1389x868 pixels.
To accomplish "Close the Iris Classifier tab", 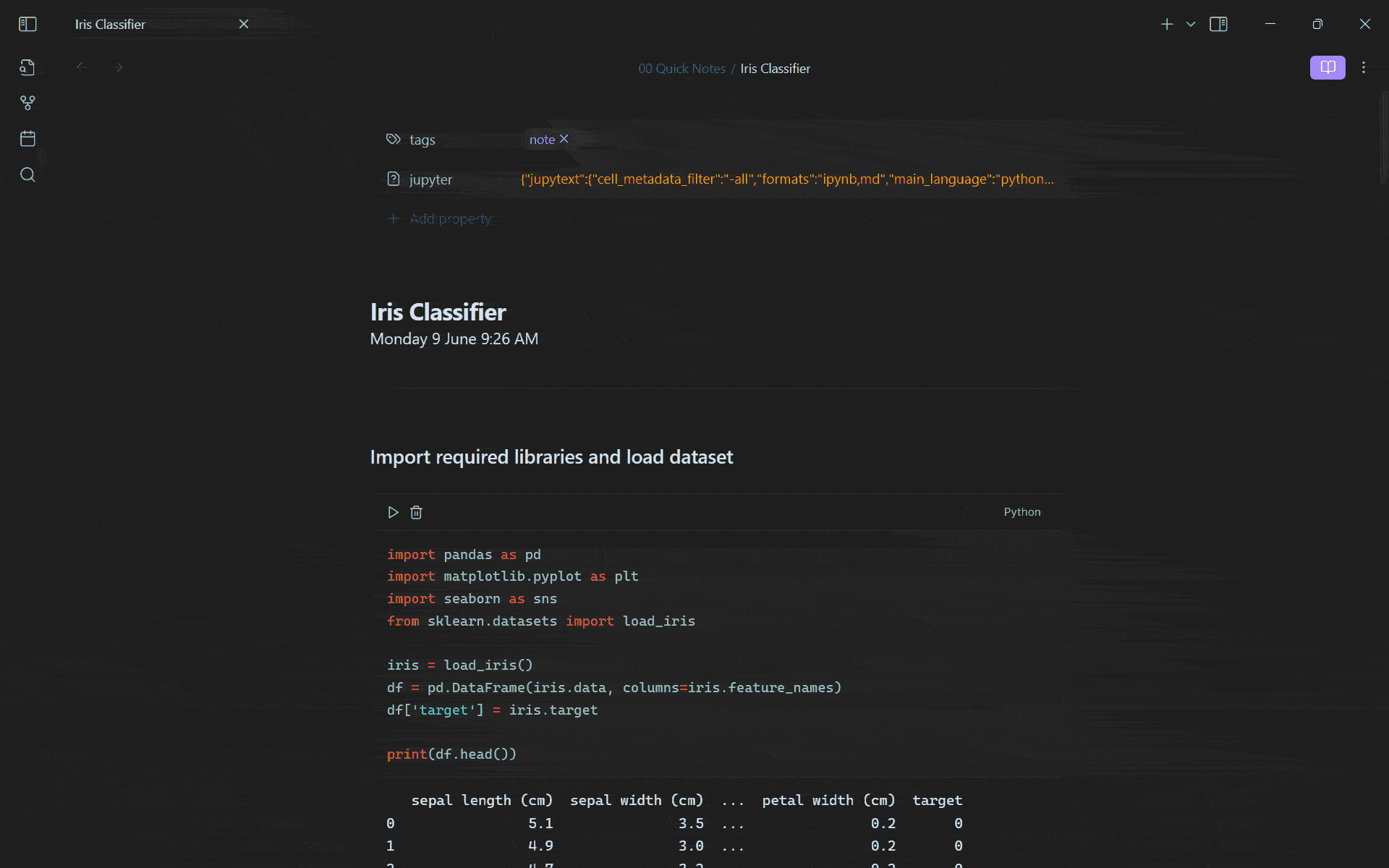I will pyautogui.click(x=244, y=25).
